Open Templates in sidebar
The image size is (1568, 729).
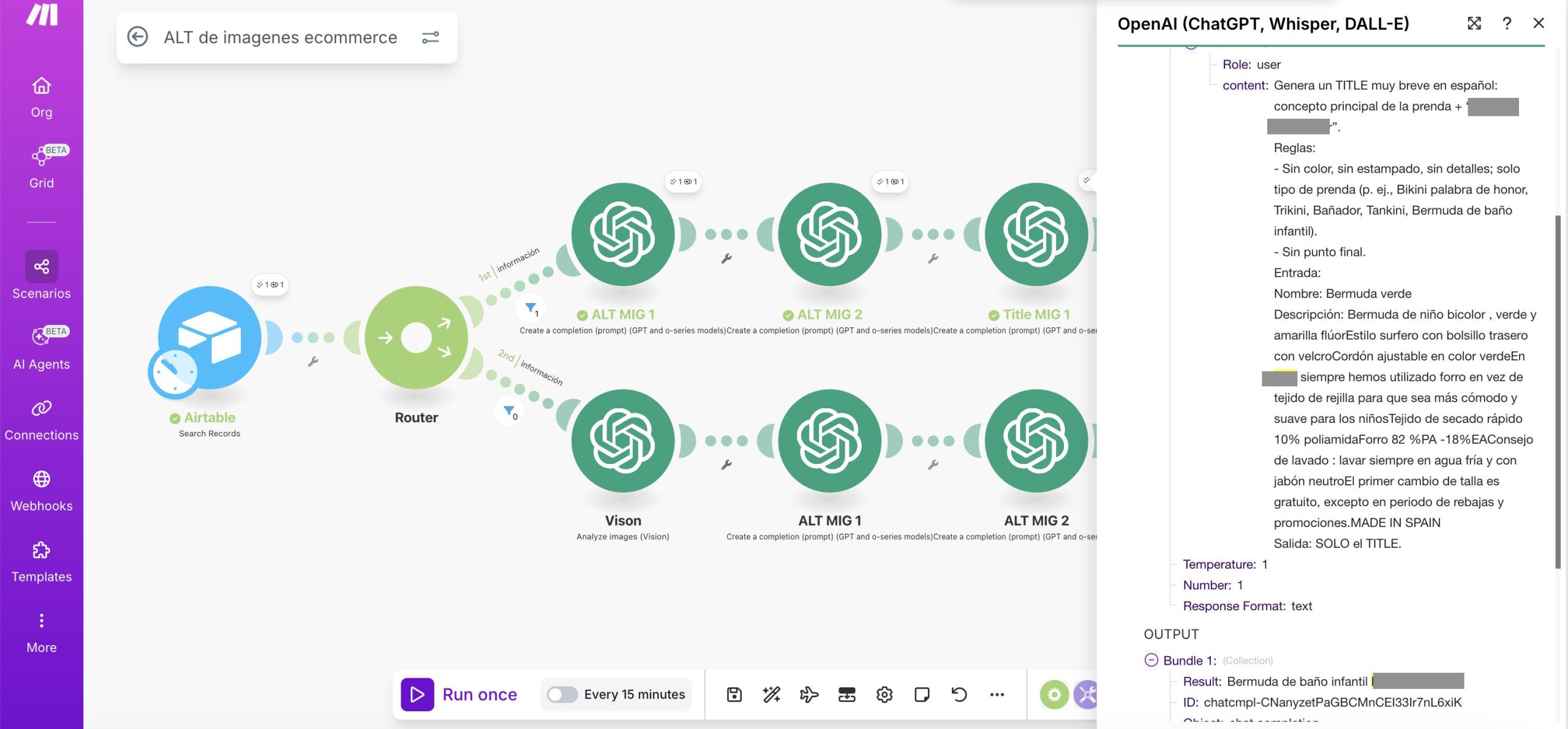click(42, 561)
